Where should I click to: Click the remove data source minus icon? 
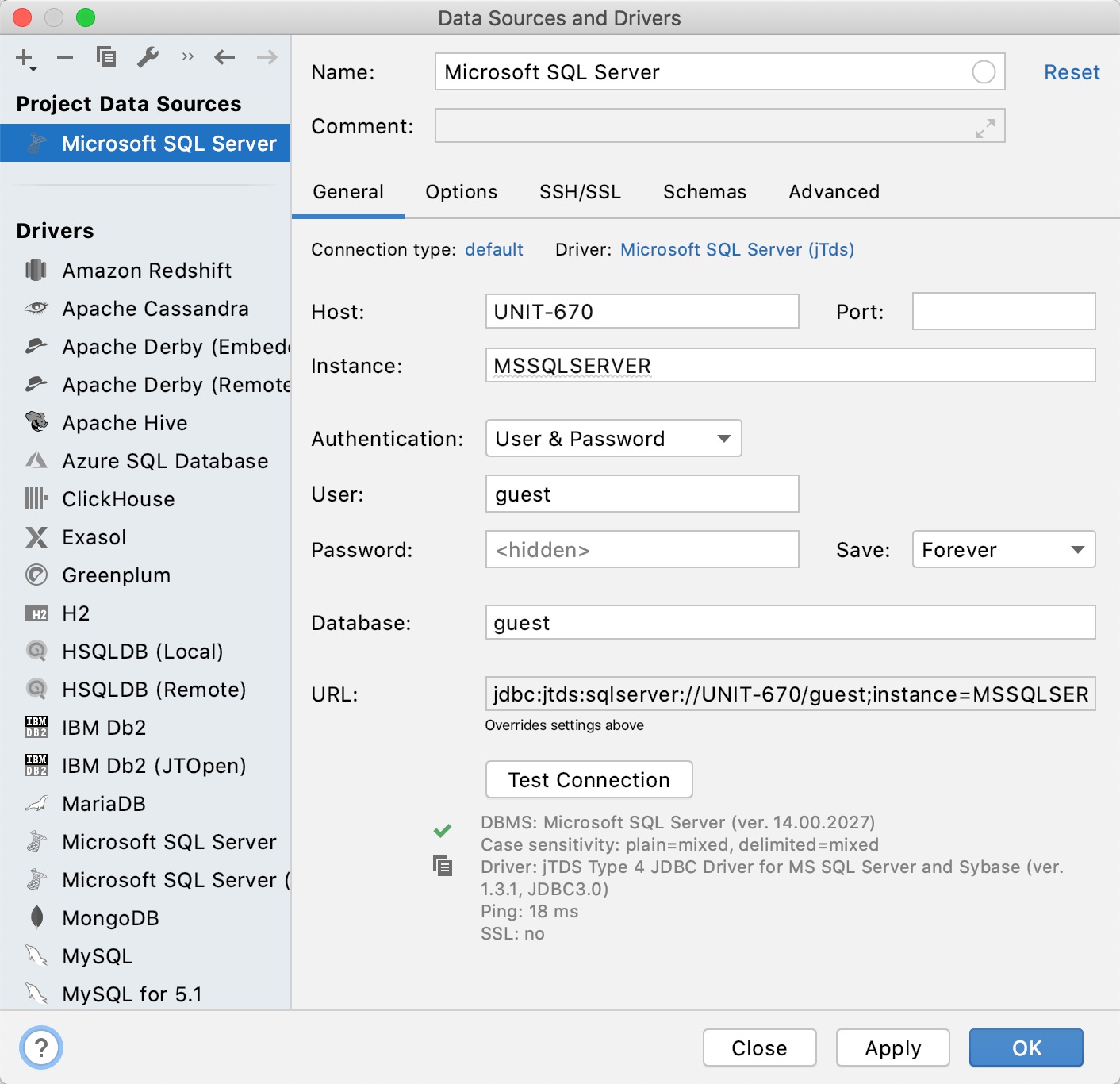click(65, 57)
